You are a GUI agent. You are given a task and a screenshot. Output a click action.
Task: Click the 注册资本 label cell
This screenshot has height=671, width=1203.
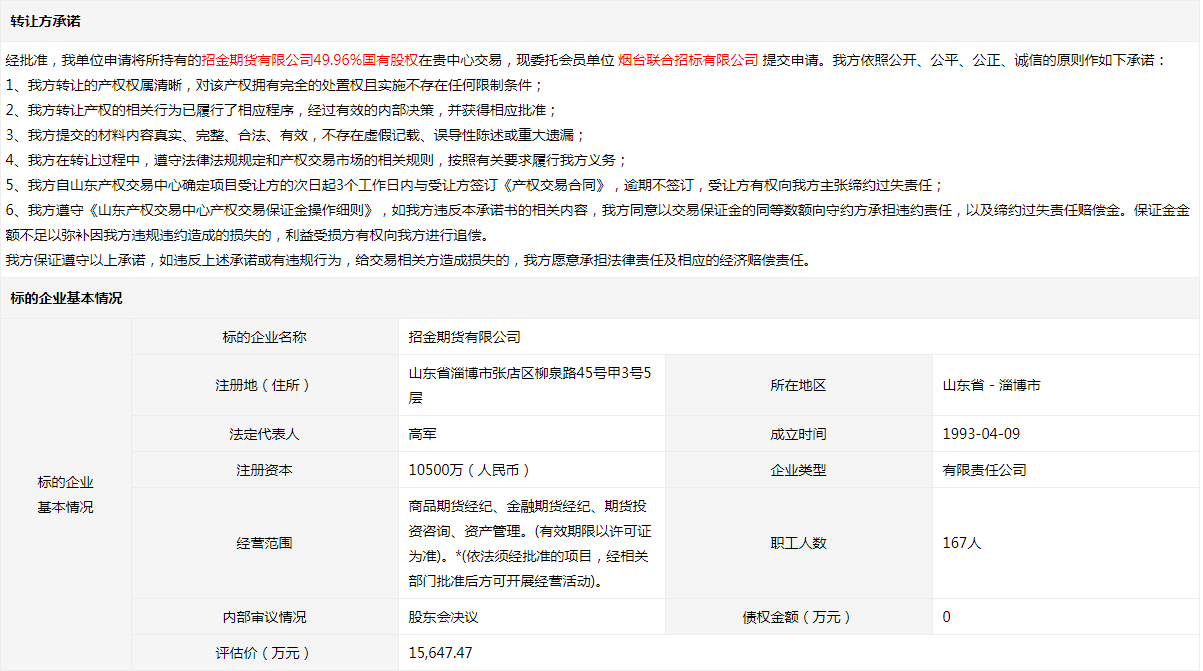pos(265,470)
